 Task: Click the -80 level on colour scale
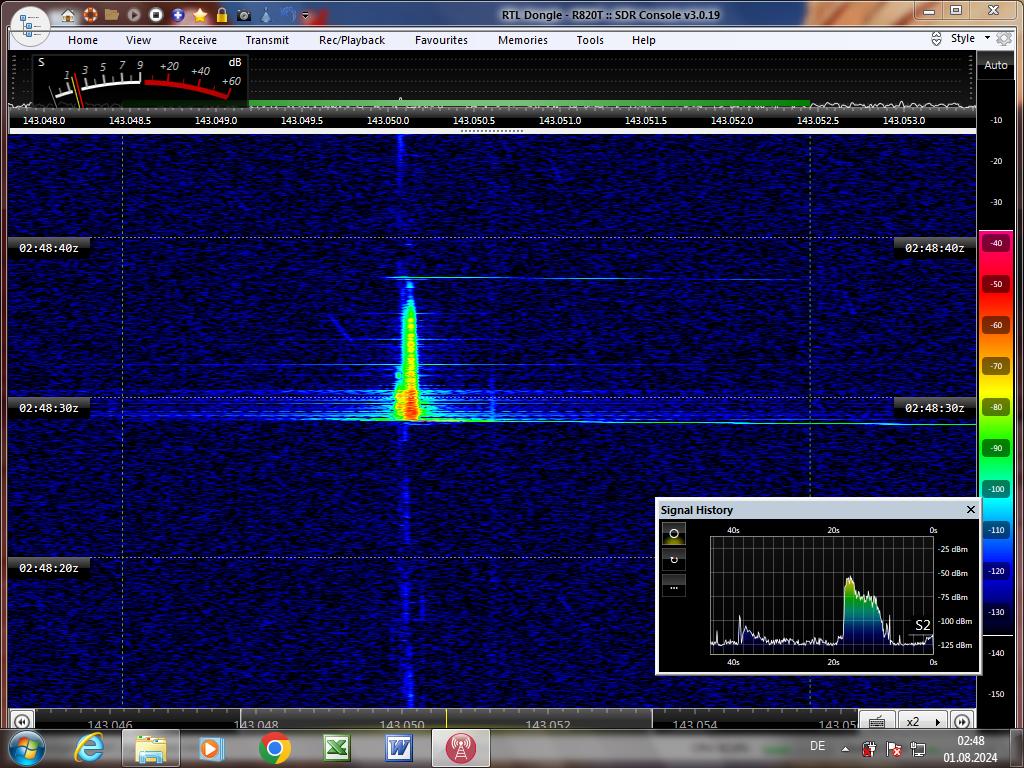(996, 407)
